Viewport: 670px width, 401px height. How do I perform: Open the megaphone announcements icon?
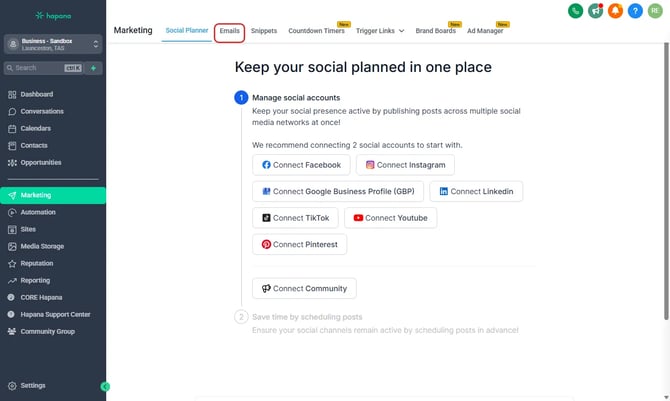click(596, 11)
